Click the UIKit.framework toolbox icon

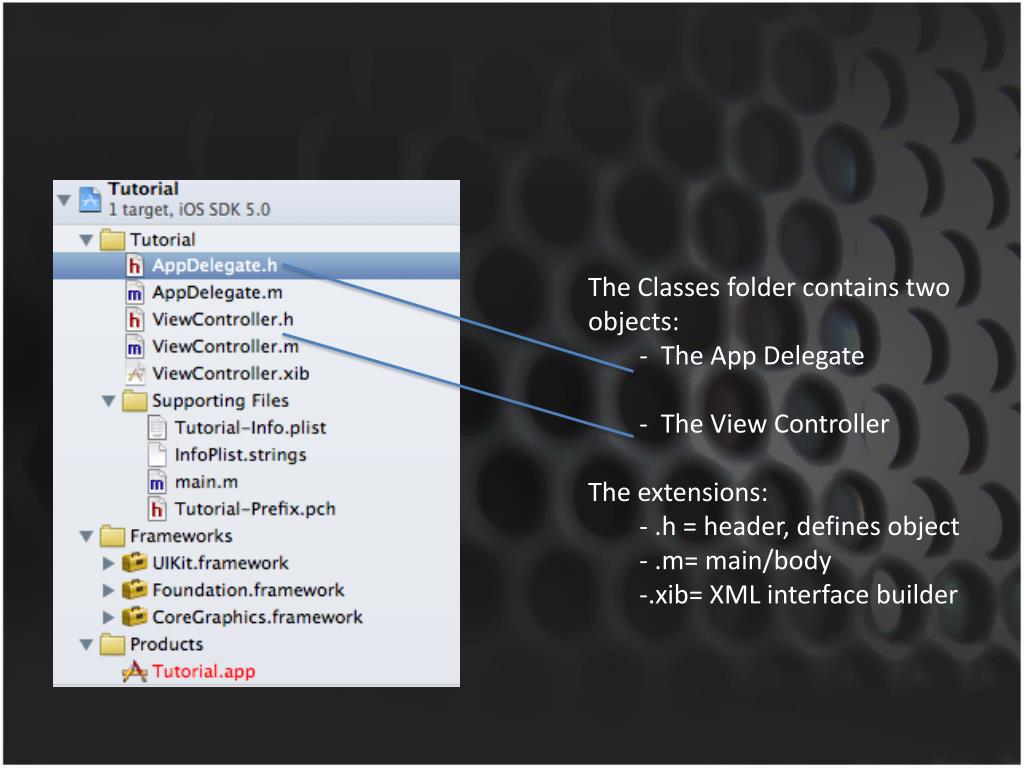(135, 562)
